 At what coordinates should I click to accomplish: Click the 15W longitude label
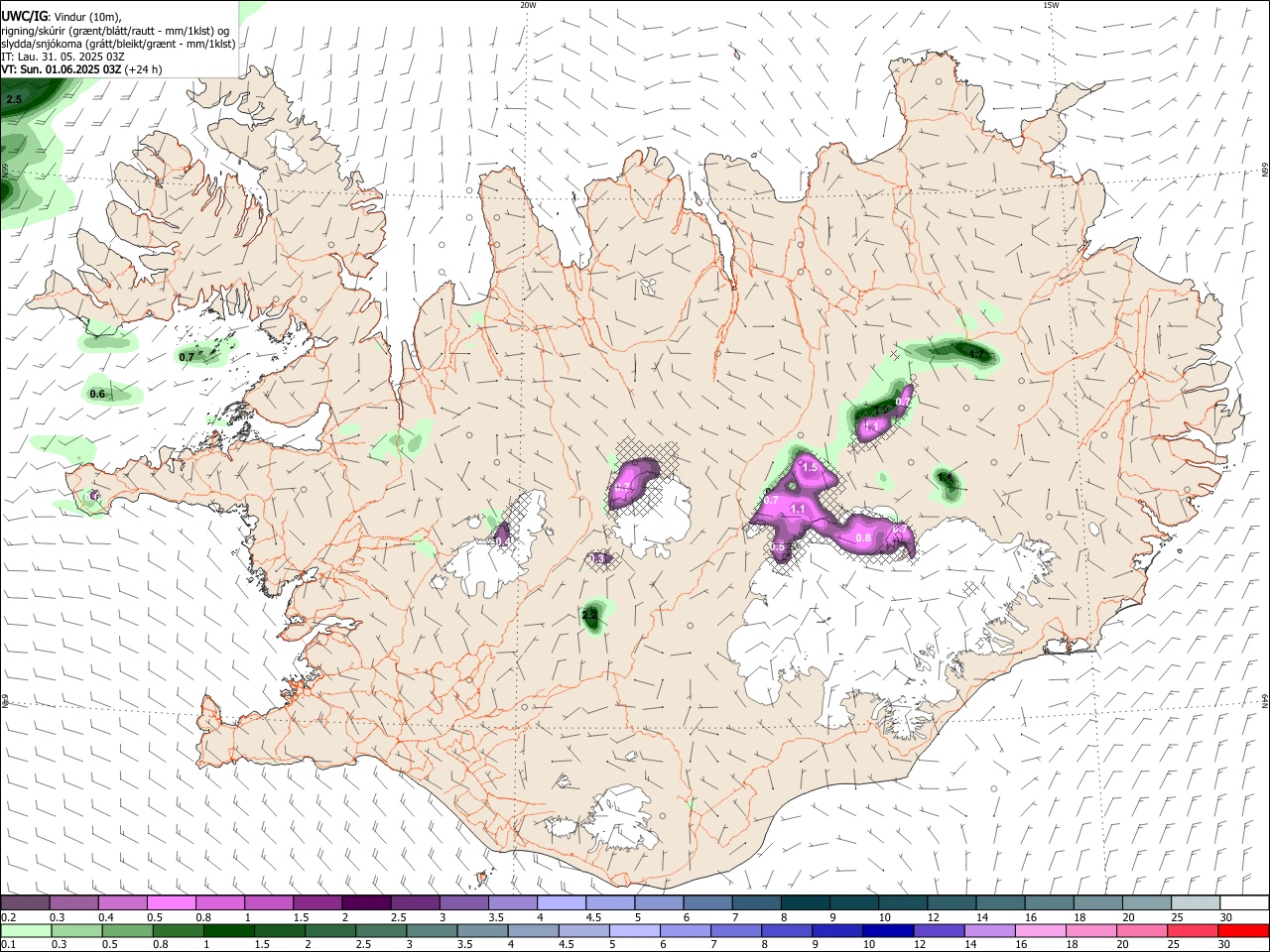coord(1052,5)
